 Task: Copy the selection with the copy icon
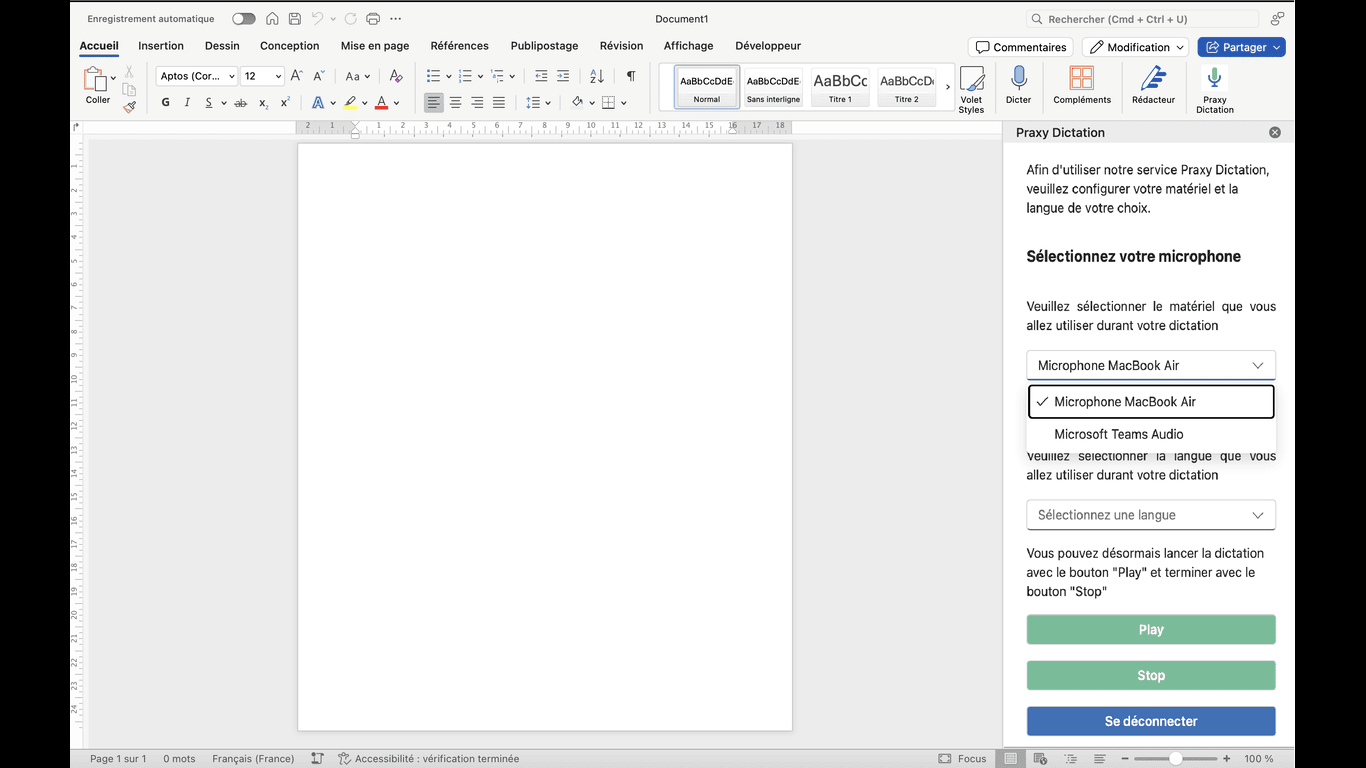(x=129, y=90)
